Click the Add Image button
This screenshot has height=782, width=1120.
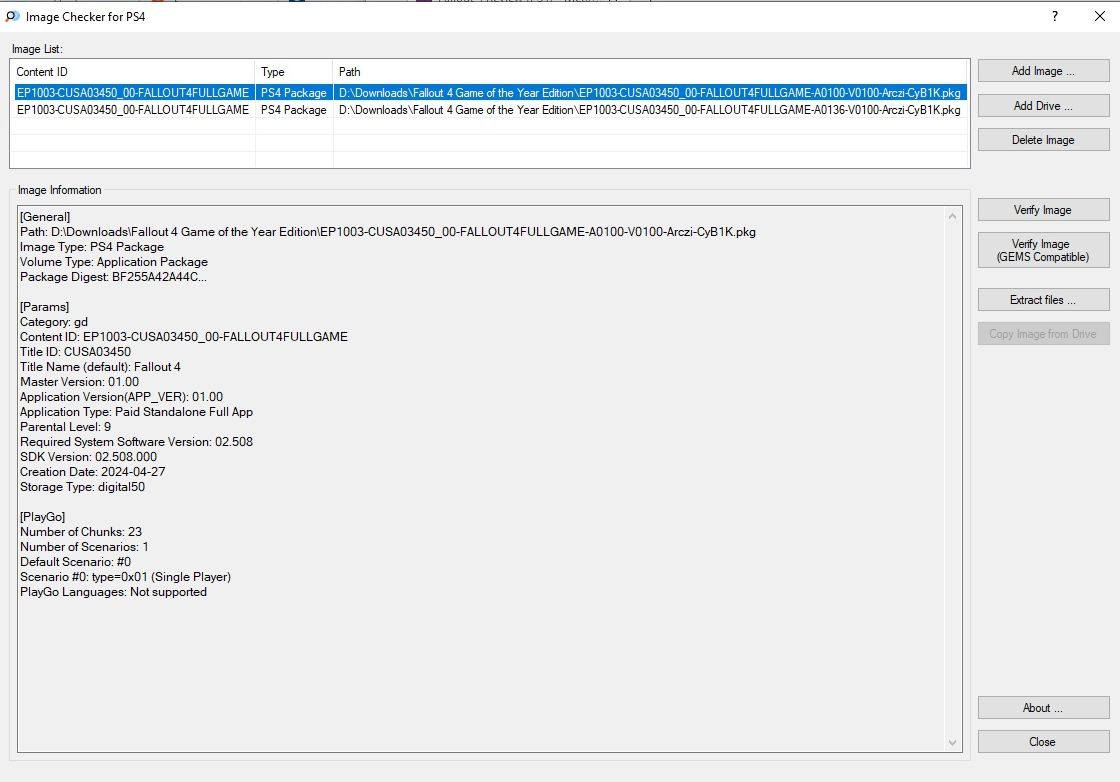click(1043, 71)
